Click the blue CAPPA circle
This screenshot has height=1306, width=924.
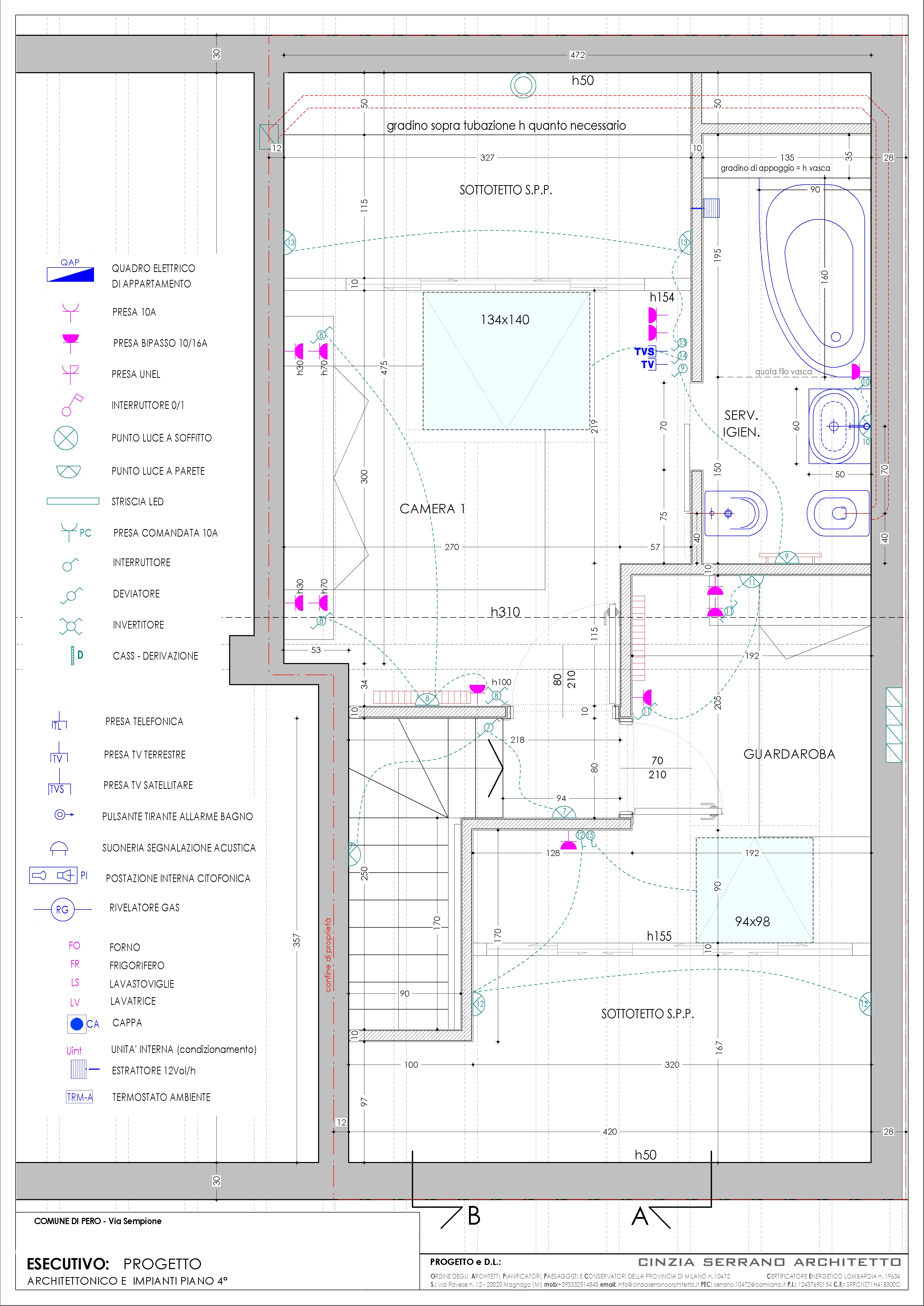coord(76,1024)
